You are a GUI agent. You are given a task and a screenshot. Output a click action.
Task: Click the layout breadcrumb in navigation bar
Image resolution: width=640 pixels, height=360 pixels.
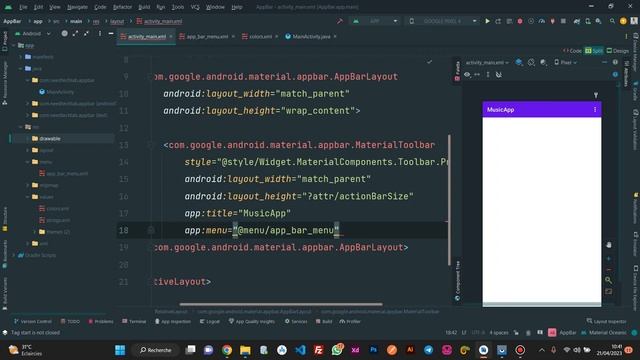click(x=117, y=21)
